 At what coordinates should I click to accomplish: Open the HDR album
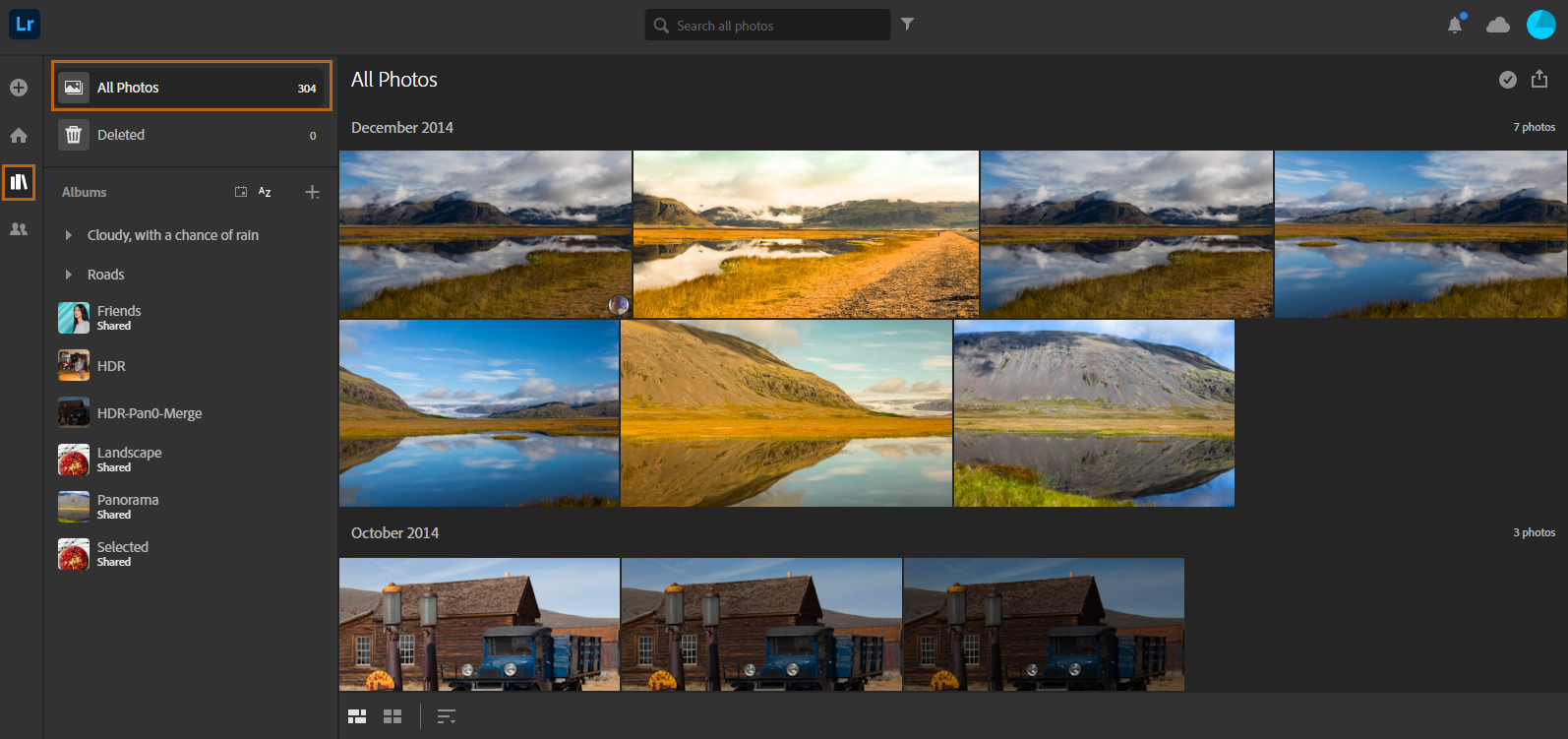coord(192,366)
